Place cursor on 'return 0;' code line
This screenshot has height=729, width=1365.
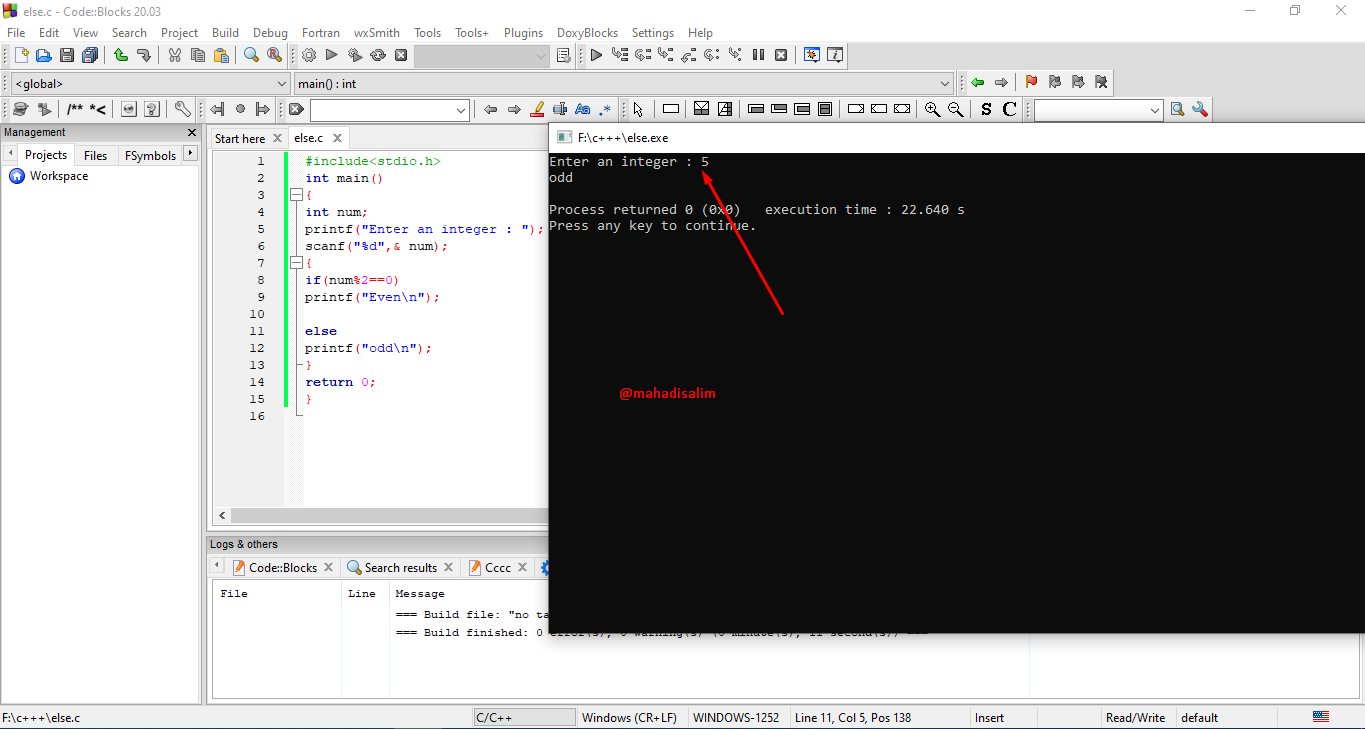[340, 382]
